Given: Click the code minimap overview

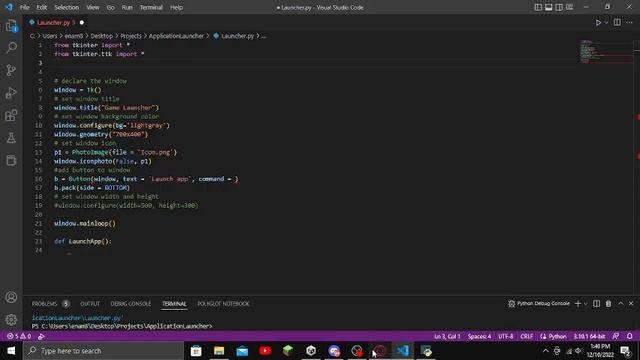Looking at the screenshot, I should tap(607, 51).
